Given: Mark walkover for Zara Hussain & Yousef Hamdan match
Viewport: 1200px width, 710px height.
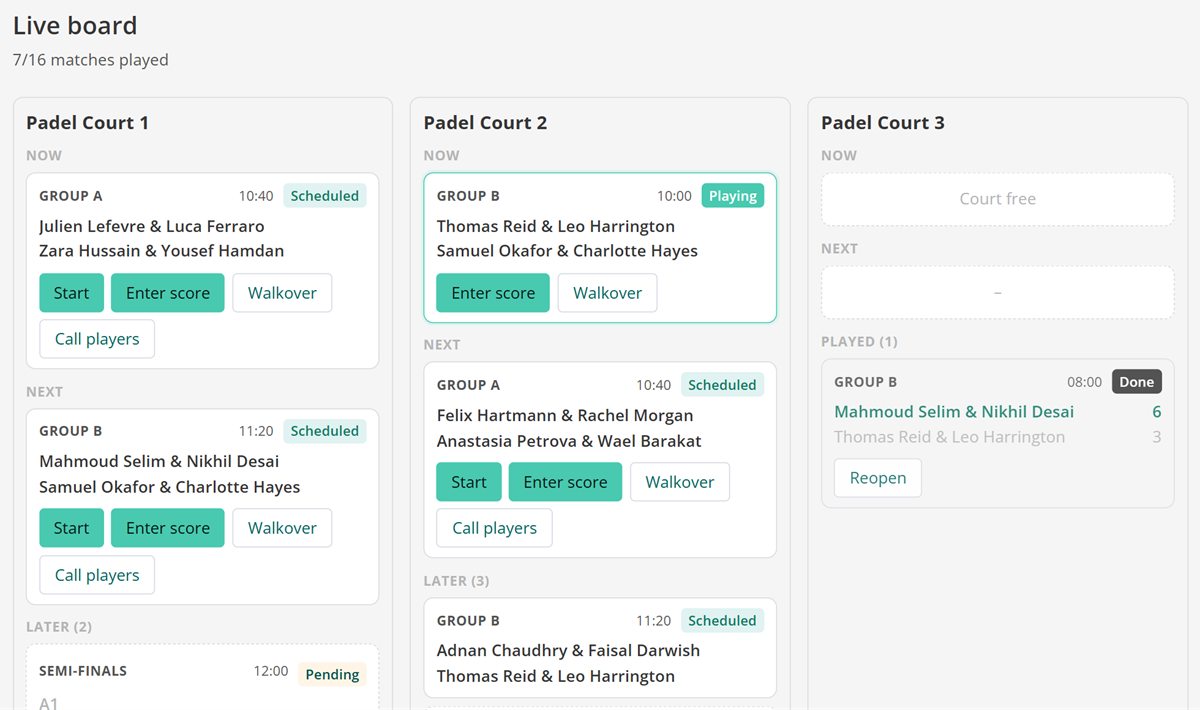Looking at the screenshot, I should pos(282,293).
